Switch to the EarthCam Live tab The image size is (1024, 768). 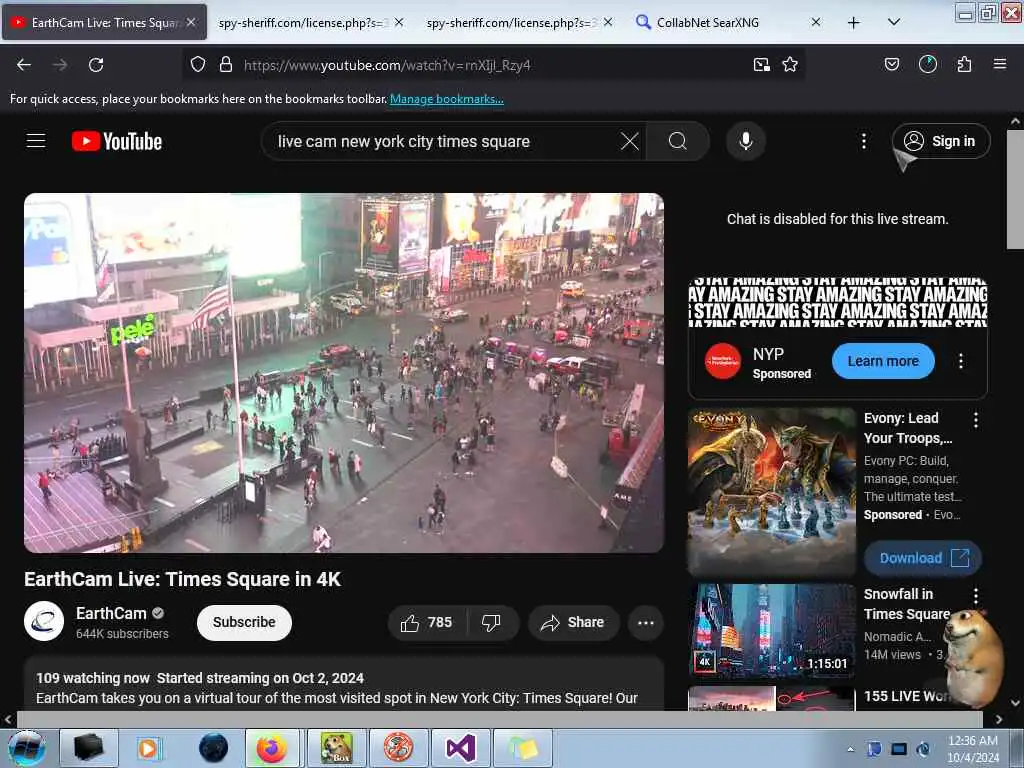pyautogui.click(x=104, y=22)
